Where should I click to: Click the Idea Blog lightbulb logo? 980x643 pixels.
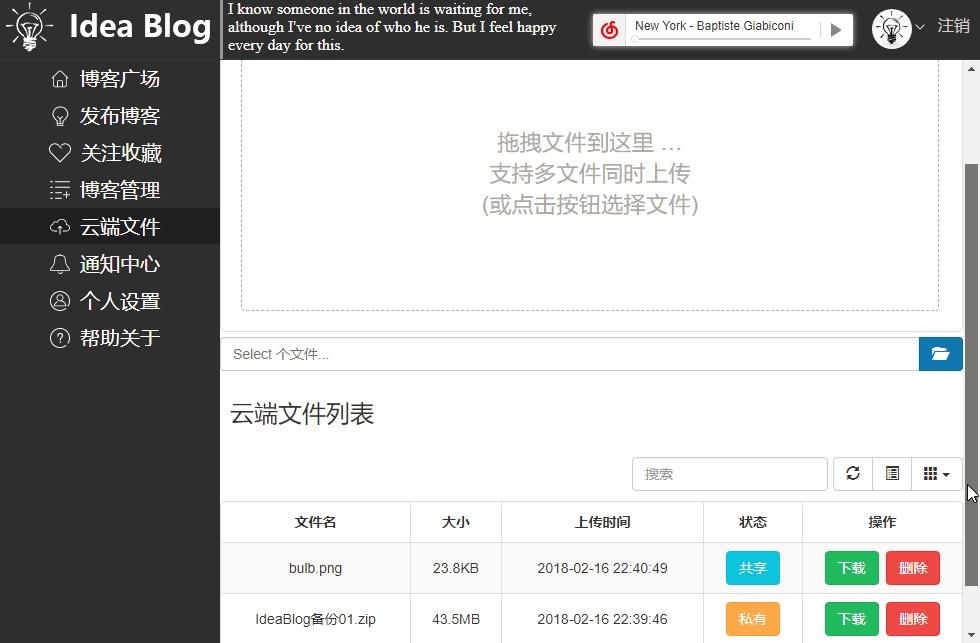[x=29, y=27]
